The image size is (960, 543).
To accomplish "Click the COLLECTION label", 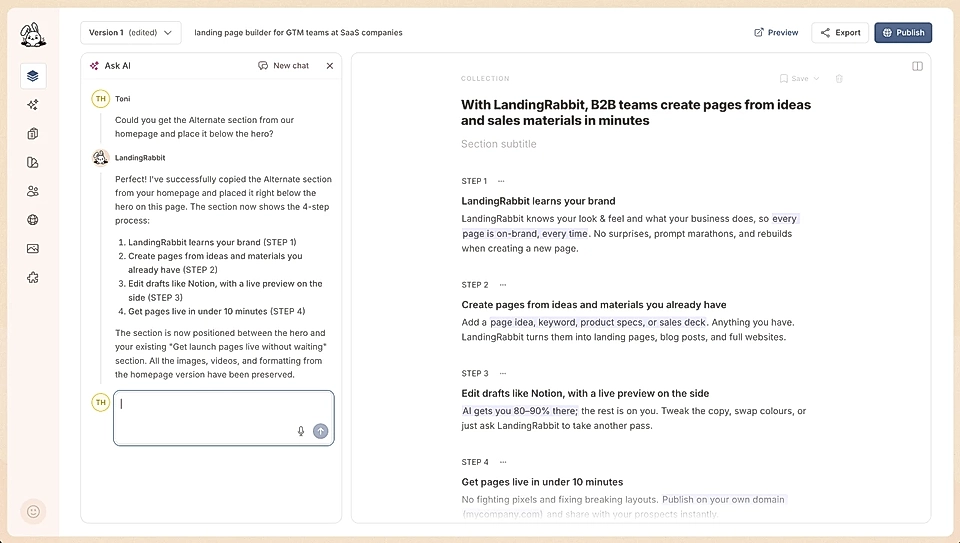I will [485, 78].
